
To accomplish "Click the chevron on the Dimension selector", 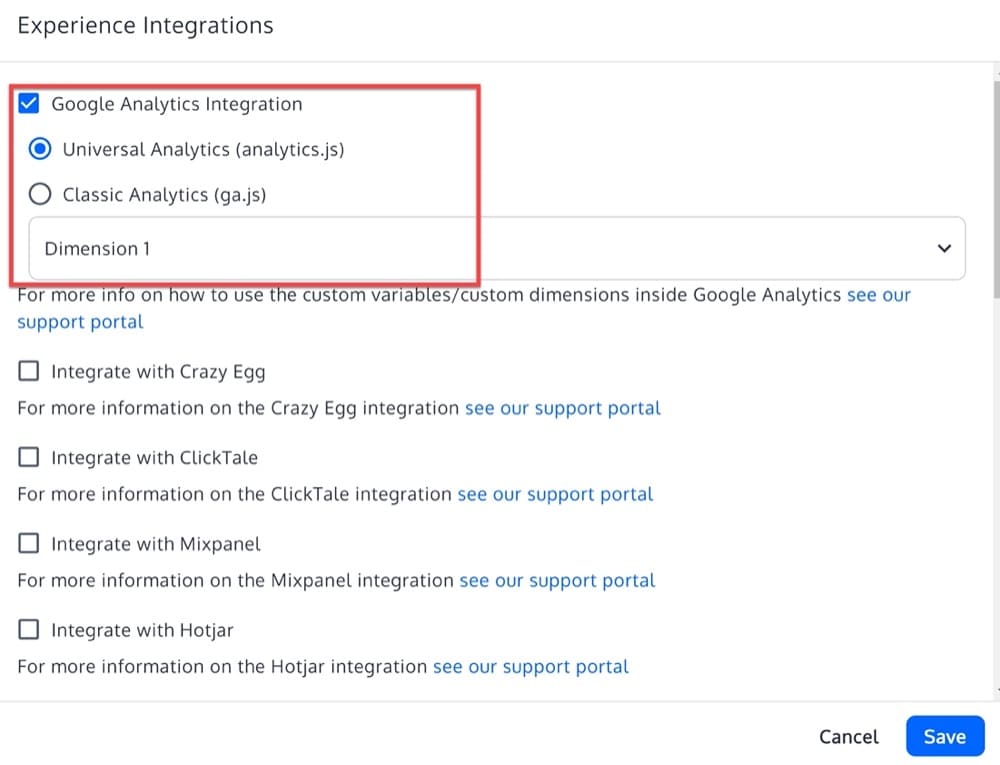I will (x=942, y=248).
